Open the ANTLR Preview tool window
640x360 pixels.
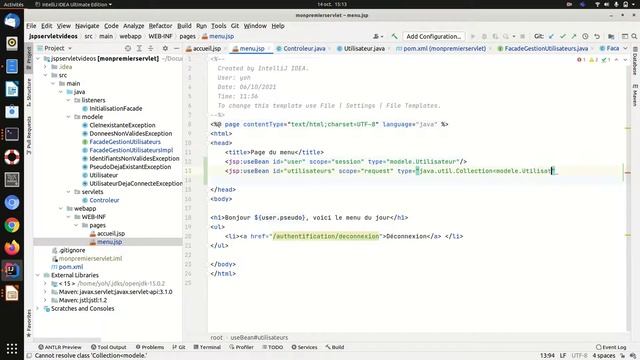(60, 347)
